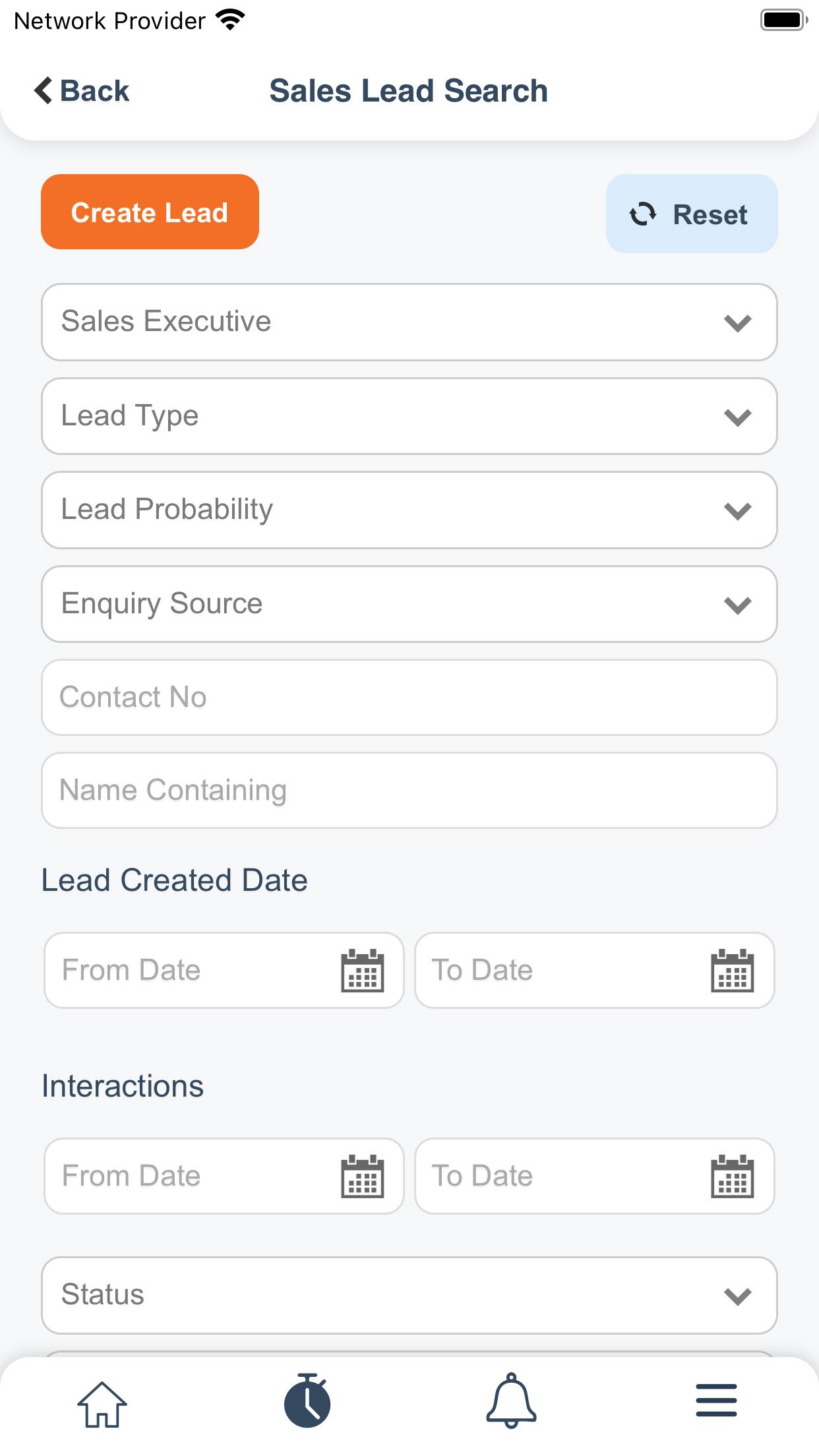Open calendar for Lead Created From Date
Screen dimensions: 819x1456
click(x=362, y=971)
